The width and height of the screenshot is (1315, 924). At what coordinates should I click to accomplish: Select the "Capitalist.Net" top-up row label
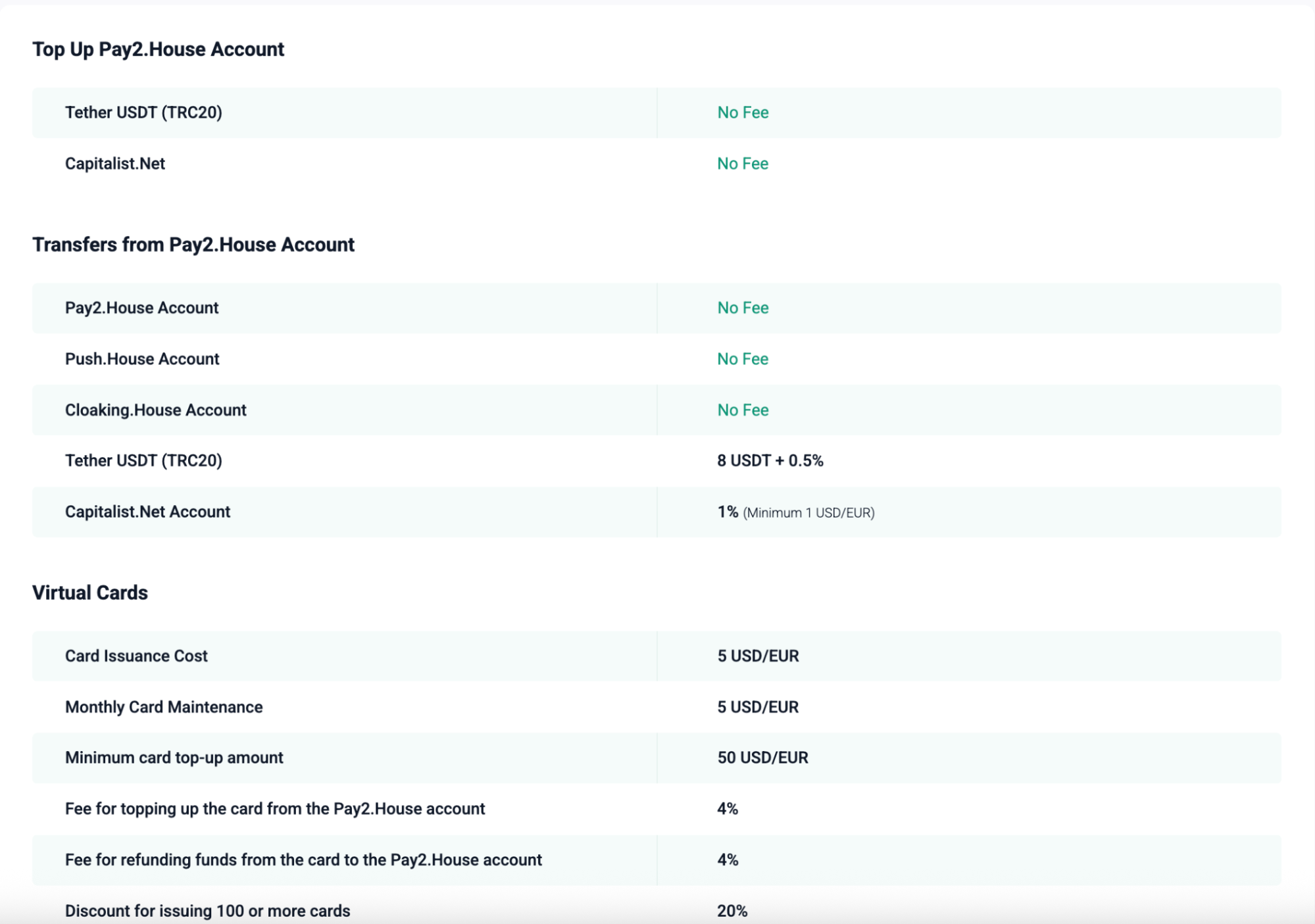pyautogui.click(x=114, y=164)
